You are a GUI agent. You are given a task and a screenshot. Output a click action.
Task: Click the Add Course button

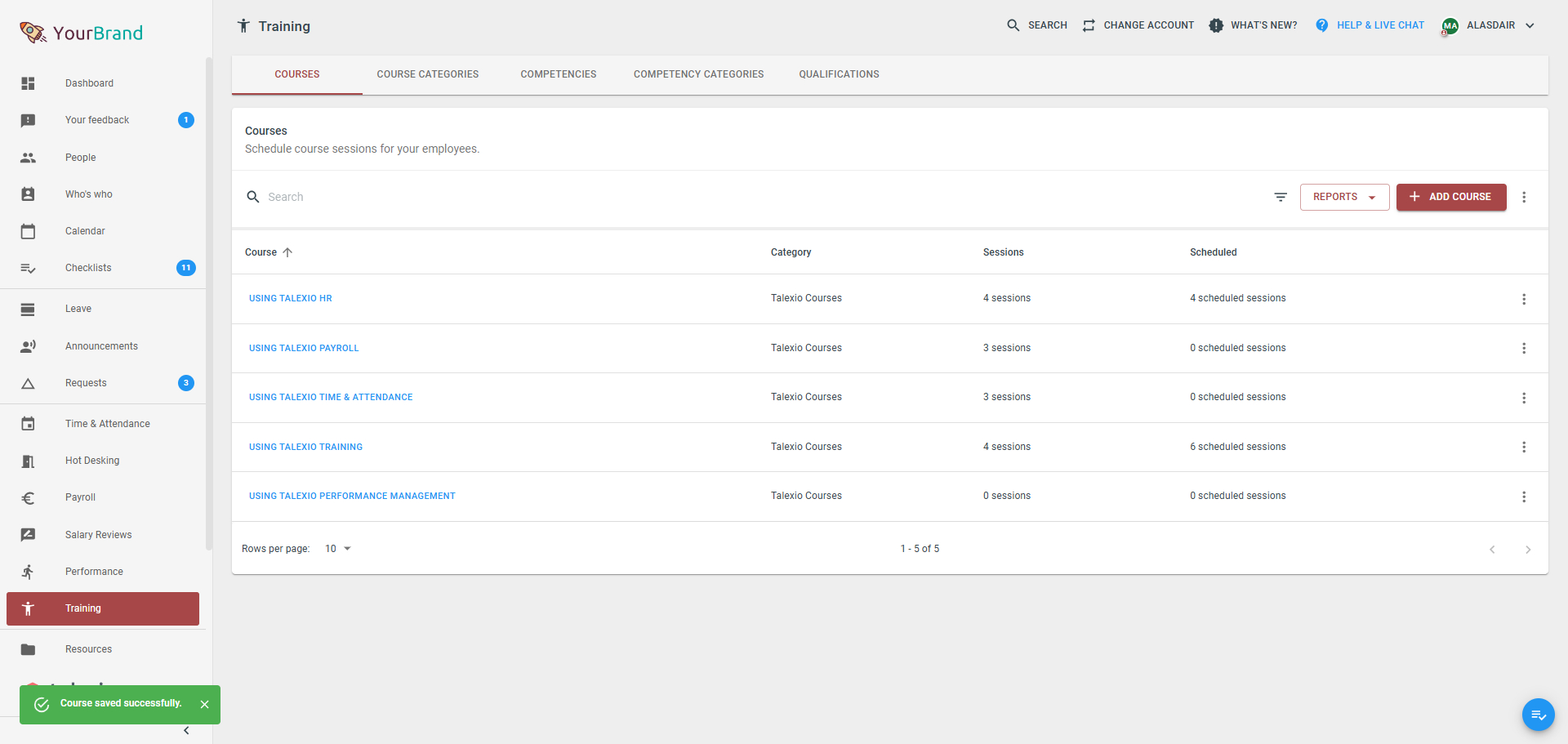(1451, 197)
